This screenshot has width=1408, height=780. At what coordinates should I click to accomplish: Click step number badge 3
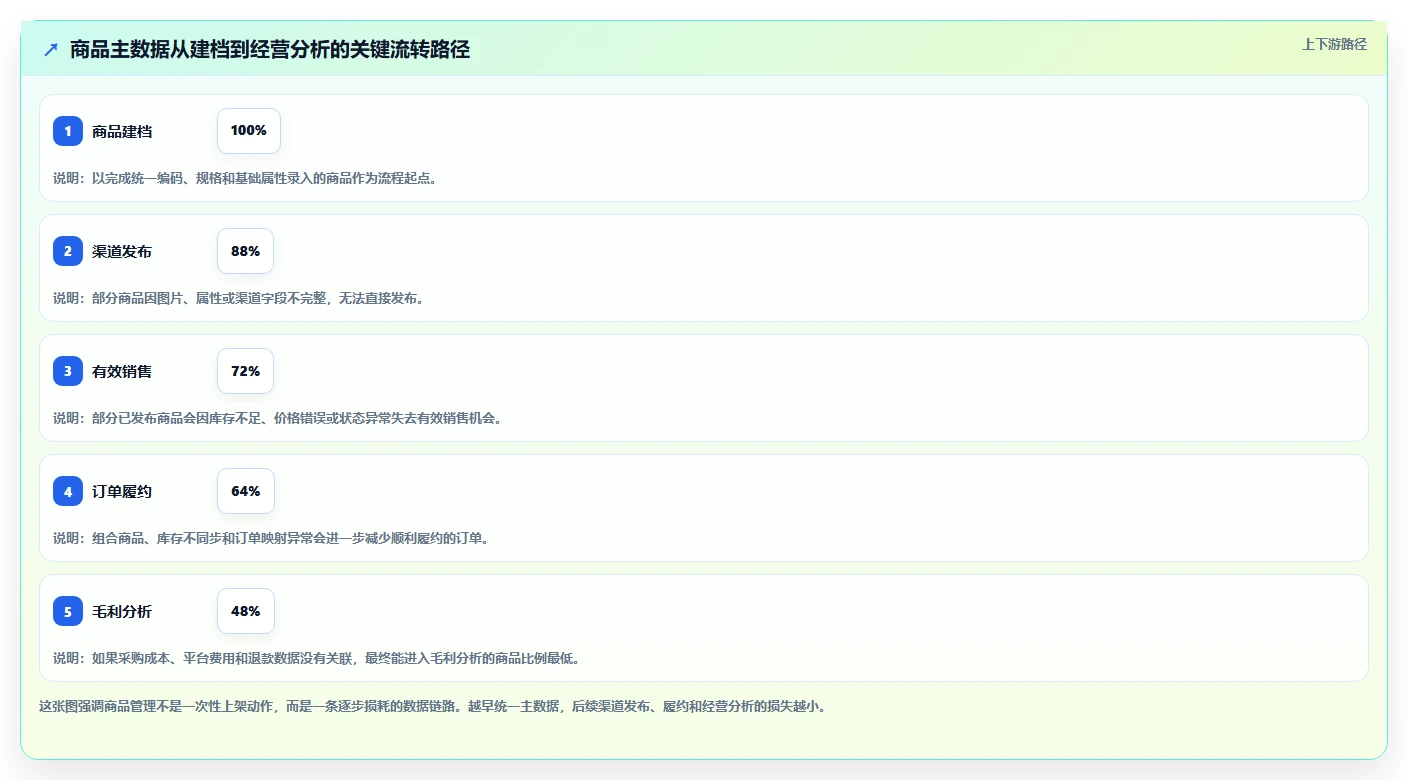(x=68, y=371)
